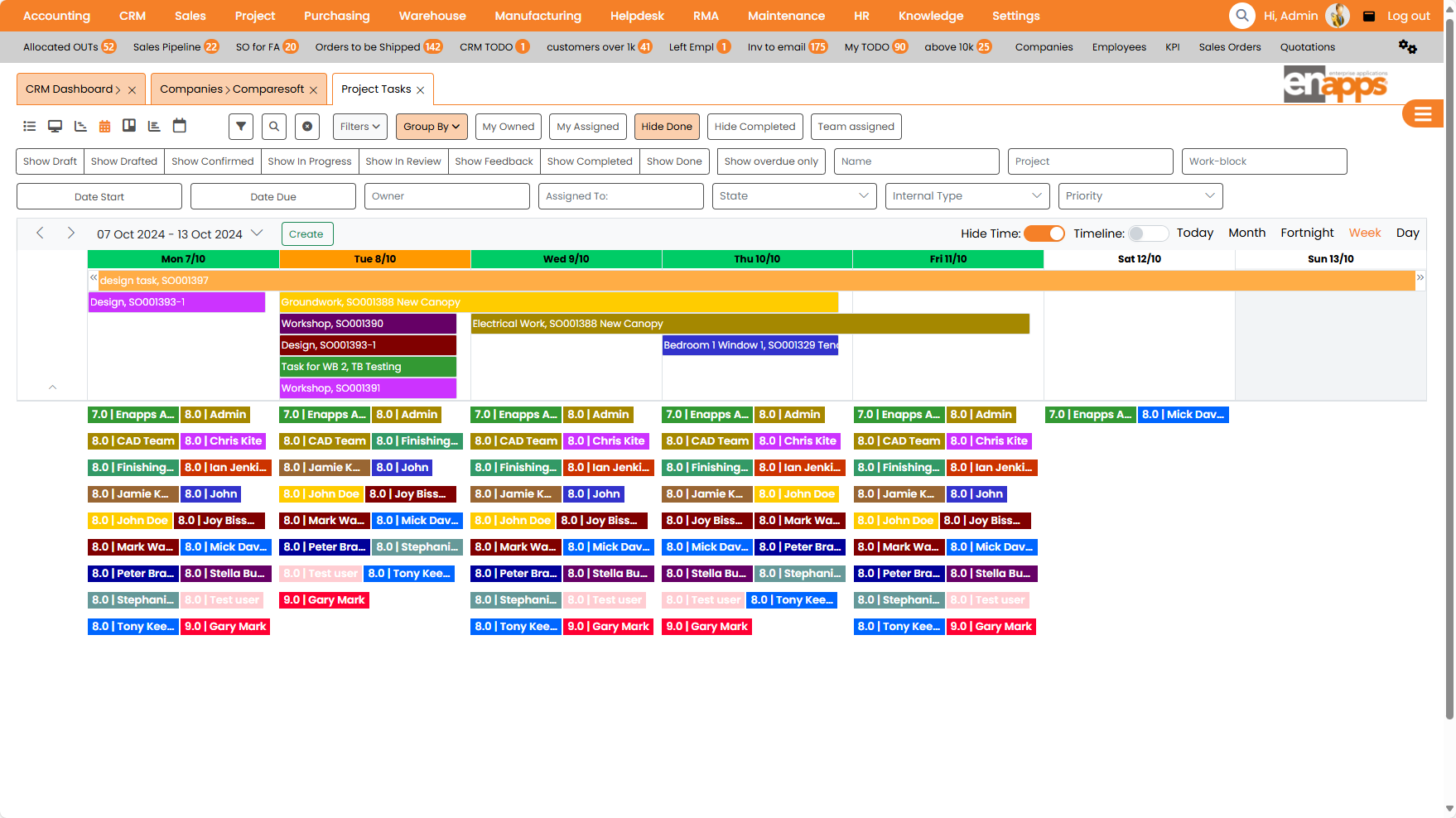Expand the Internal Type dropdown
Viewport: 1456px width, 818px height.
point(967,195)
